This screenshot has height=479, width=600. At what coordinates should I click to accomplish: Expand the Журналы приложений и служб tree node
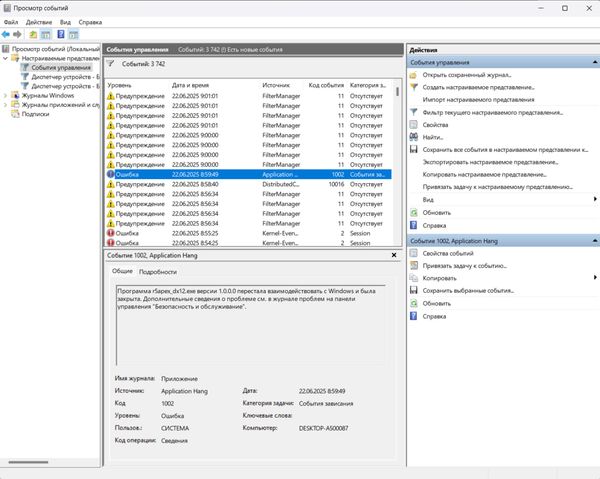5,105
